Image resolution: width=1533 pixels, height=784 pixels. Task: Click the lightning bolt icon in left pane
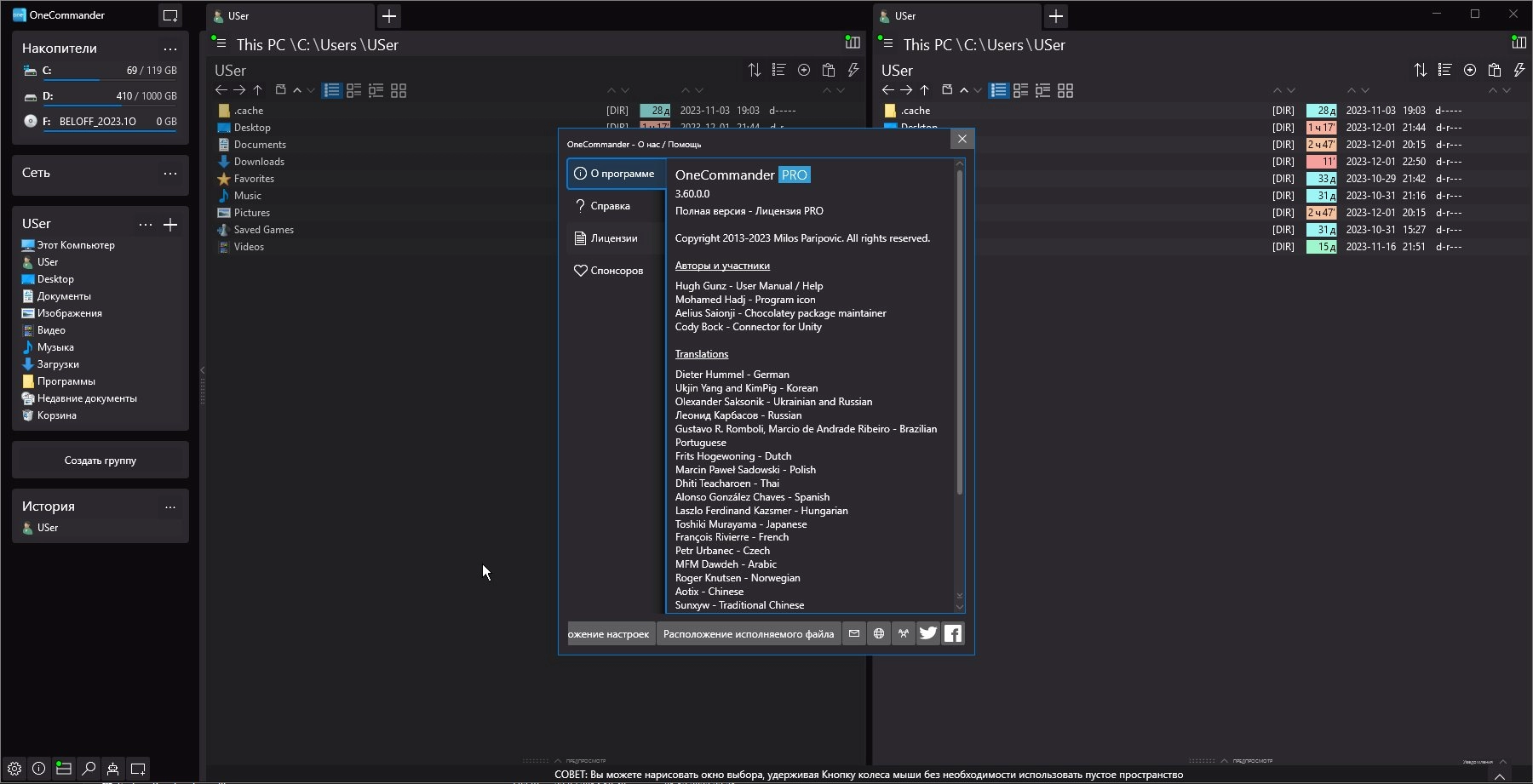coord(853,70)
